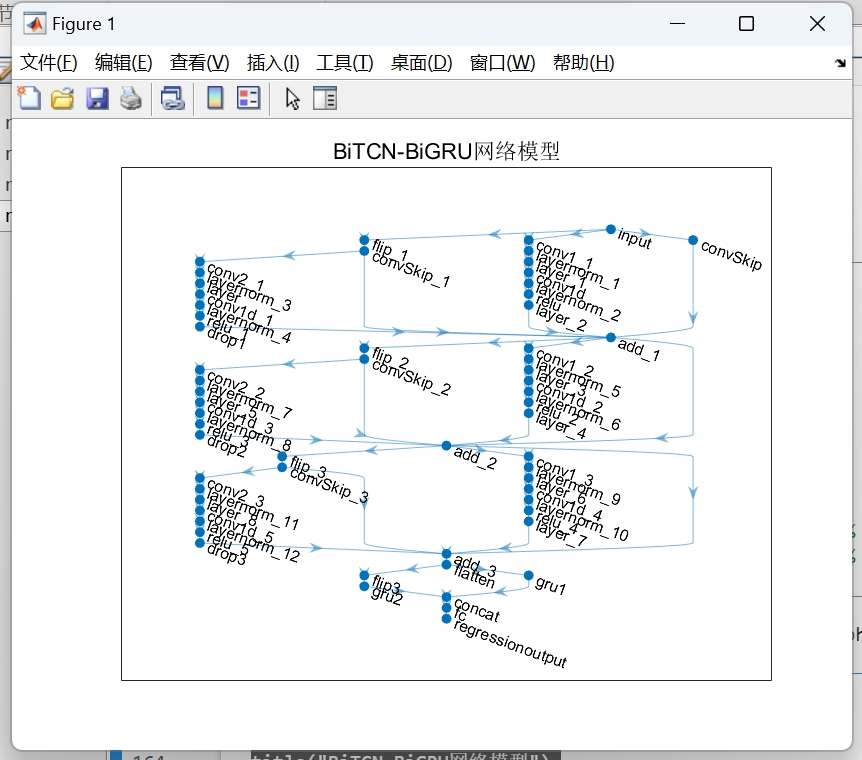Open the Property Editor with the last toolbar icon
This screenshot has height=760, width=862.
point(325,98)
